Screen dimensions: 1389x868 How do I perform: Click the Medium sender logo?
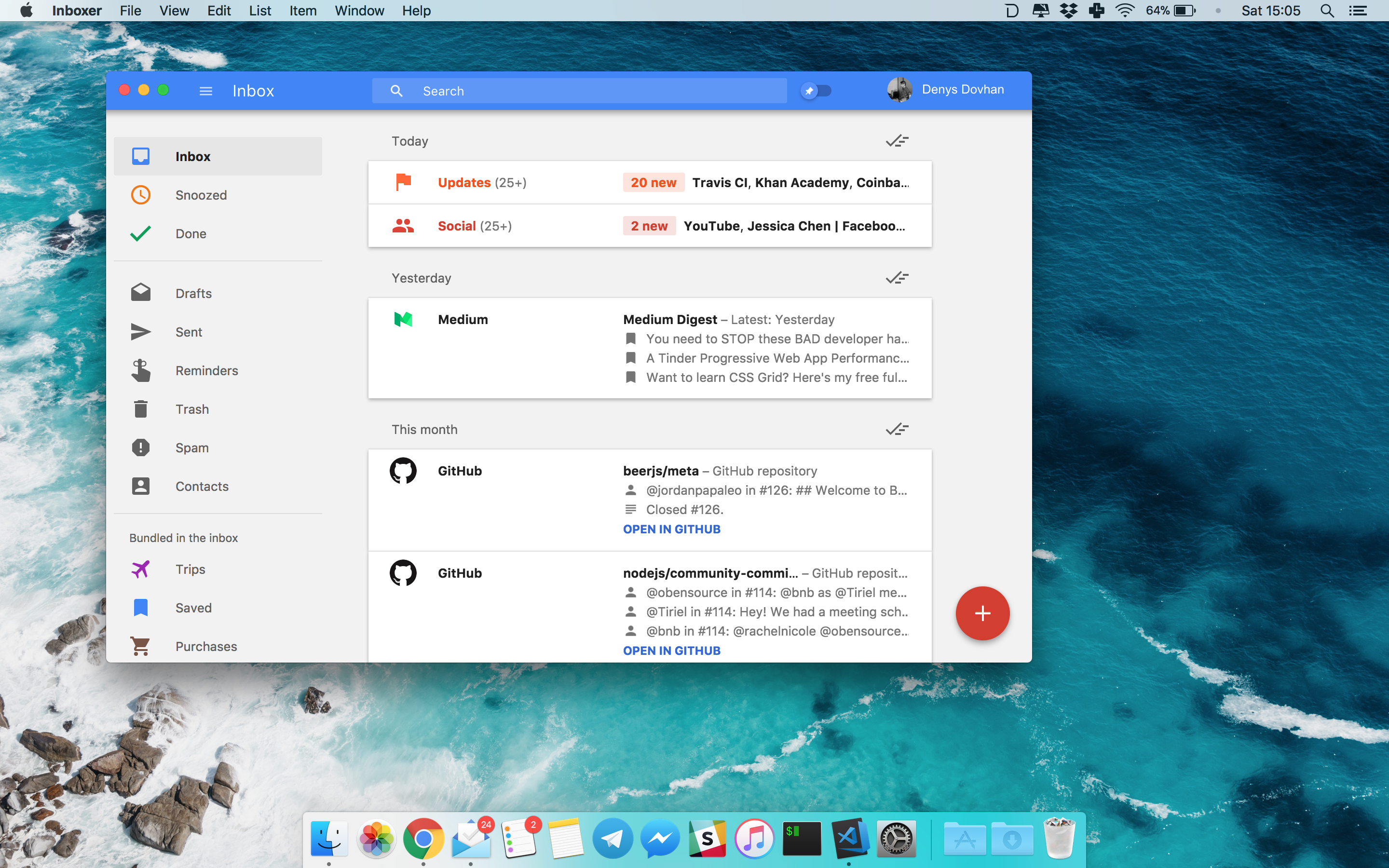(403, 319)
